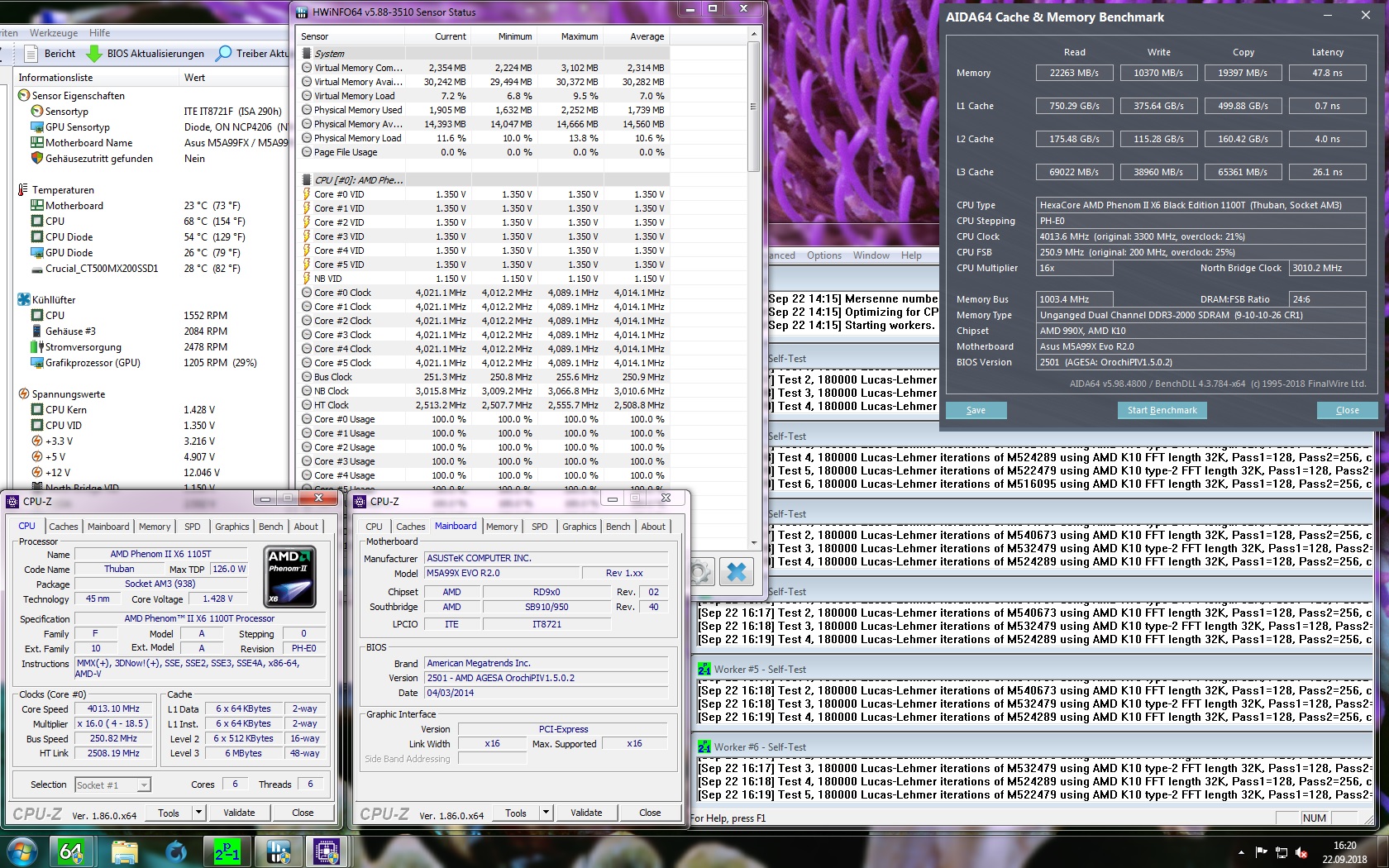Launch CPU-Z via its purple taskbar icon
This screenshot has height=868, width=1389.
pyautogui.click(x=328, y=851)
